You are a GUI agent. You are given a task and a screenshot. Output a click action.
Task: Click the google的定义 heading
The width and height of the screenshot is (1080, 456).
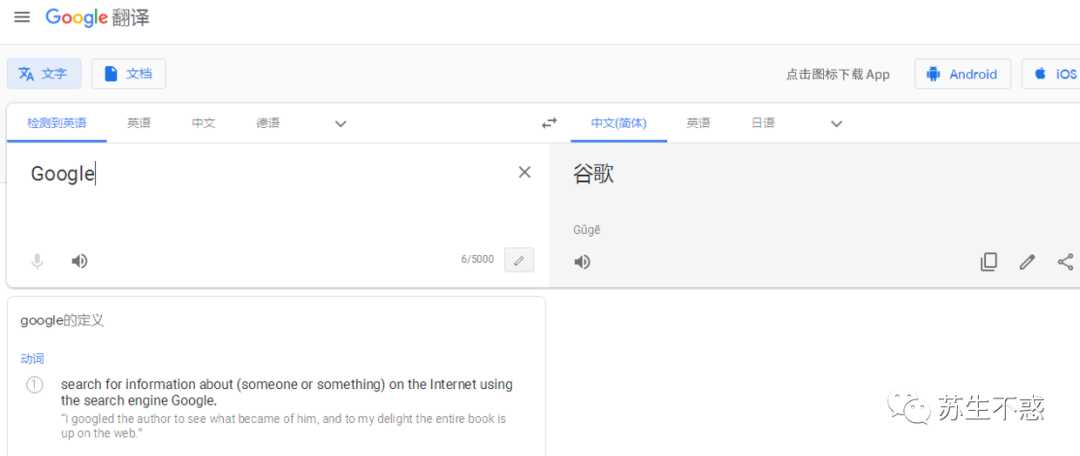click(x=63, y=320)
